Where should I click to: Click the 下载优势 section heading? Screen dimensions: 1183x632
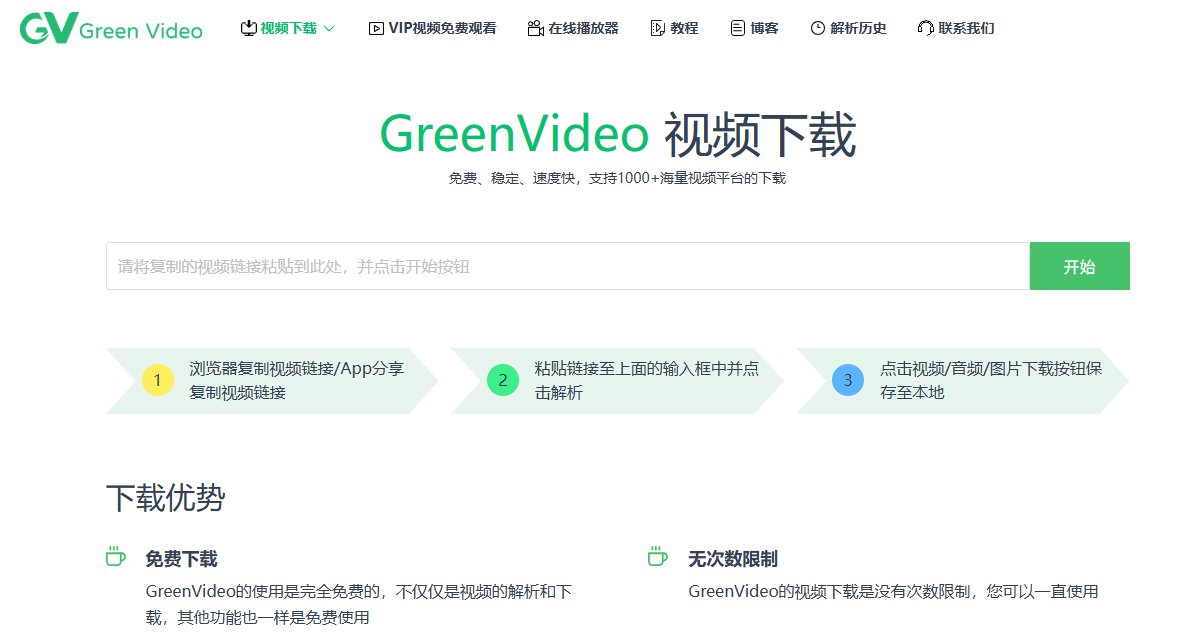(166, 498)
